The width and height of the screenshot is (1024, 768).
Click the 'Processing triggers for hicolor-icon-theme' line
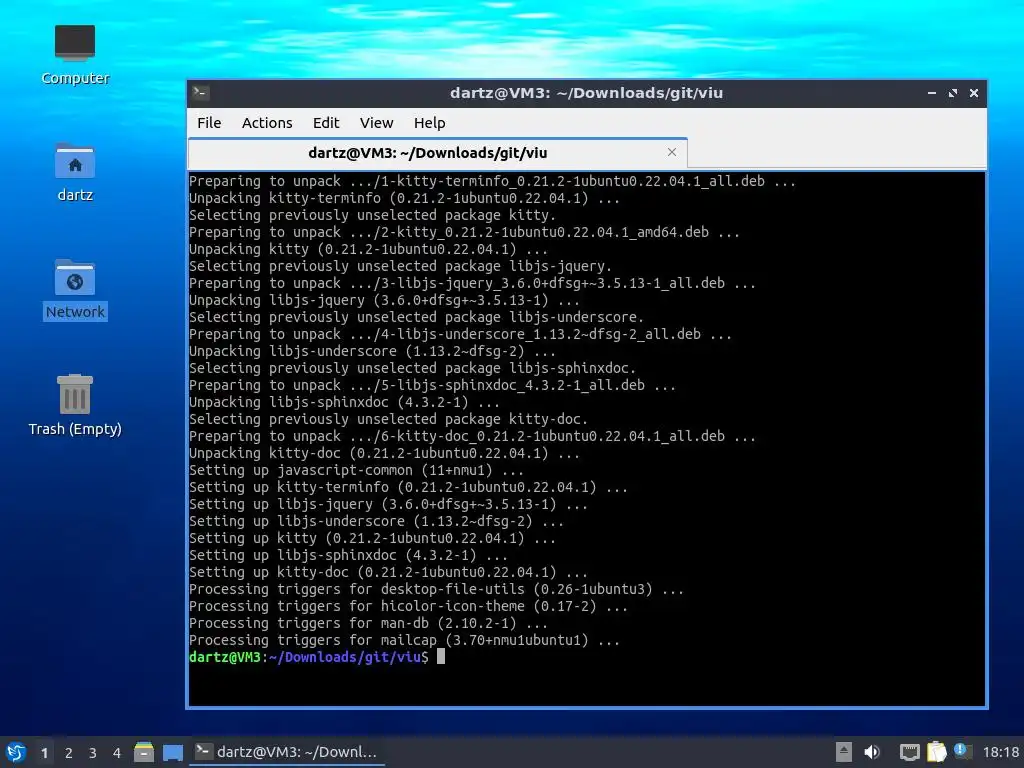408,606
